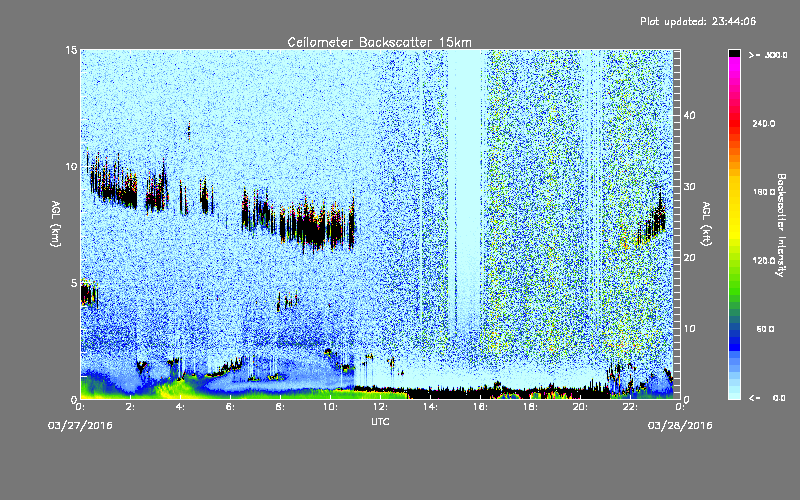Click the 6: hour tick on time axis

[231, 407]
